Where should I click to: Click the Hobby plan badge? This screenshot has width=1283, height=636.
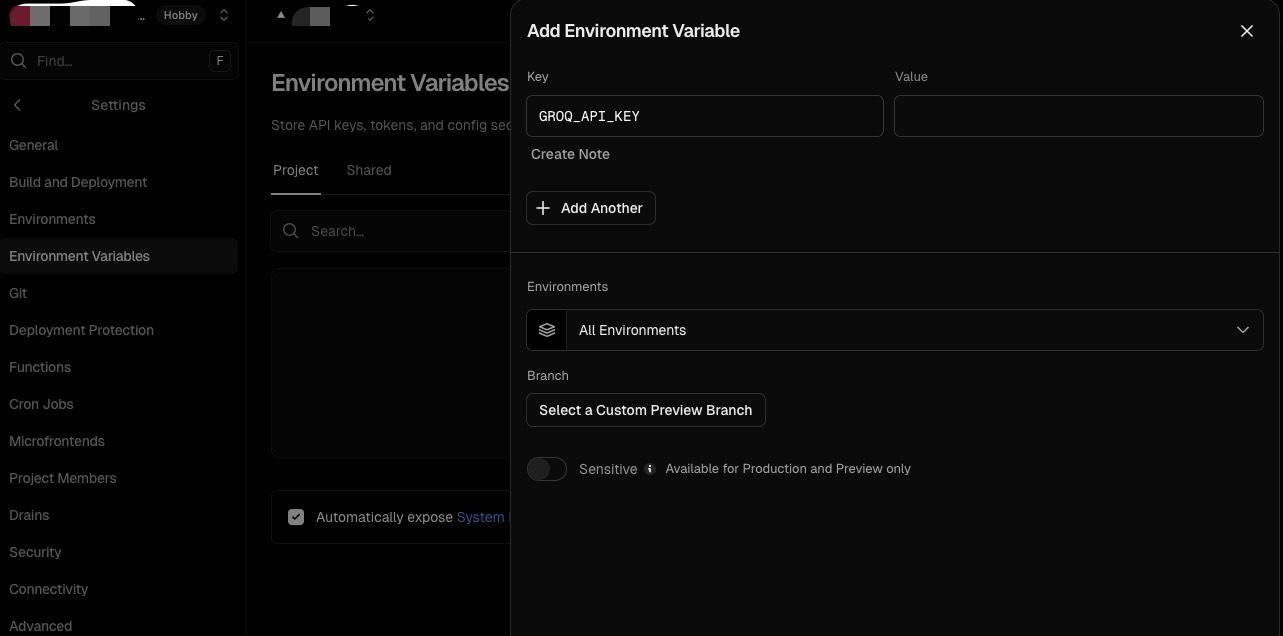click(x=181, y=15)
